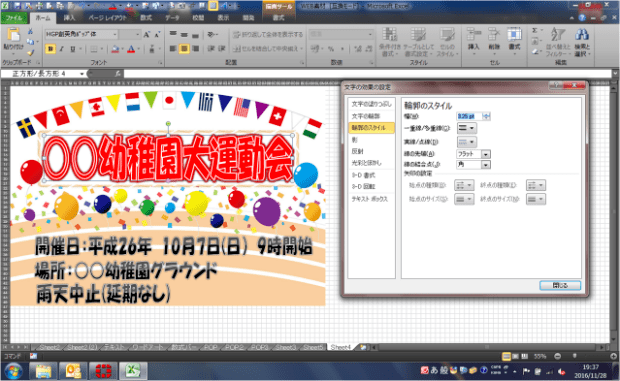Open the font size dropdown
620x381 pixels.
[x=138, y=35]
